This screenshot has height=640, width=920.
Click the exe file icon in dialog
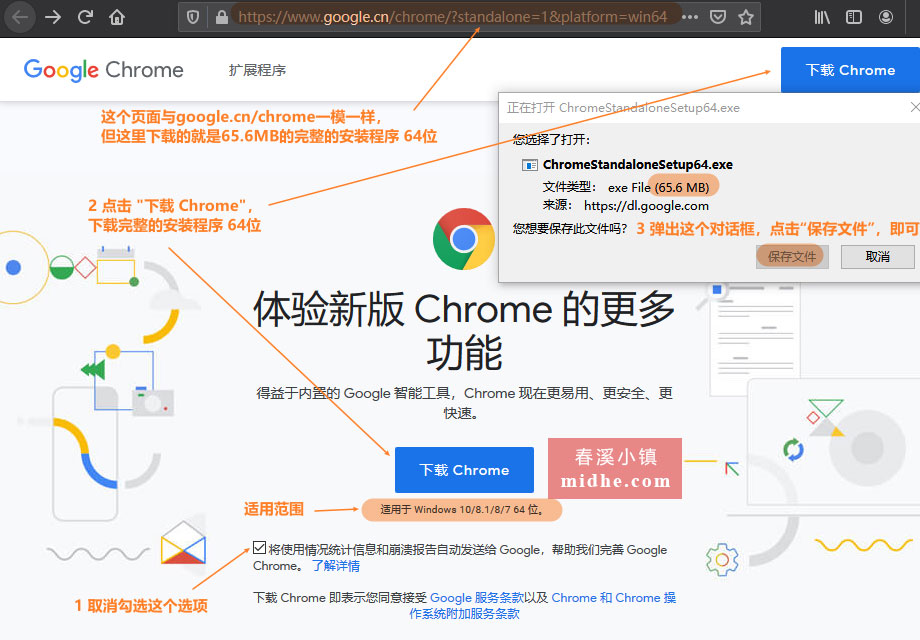(x=529, y=165)
